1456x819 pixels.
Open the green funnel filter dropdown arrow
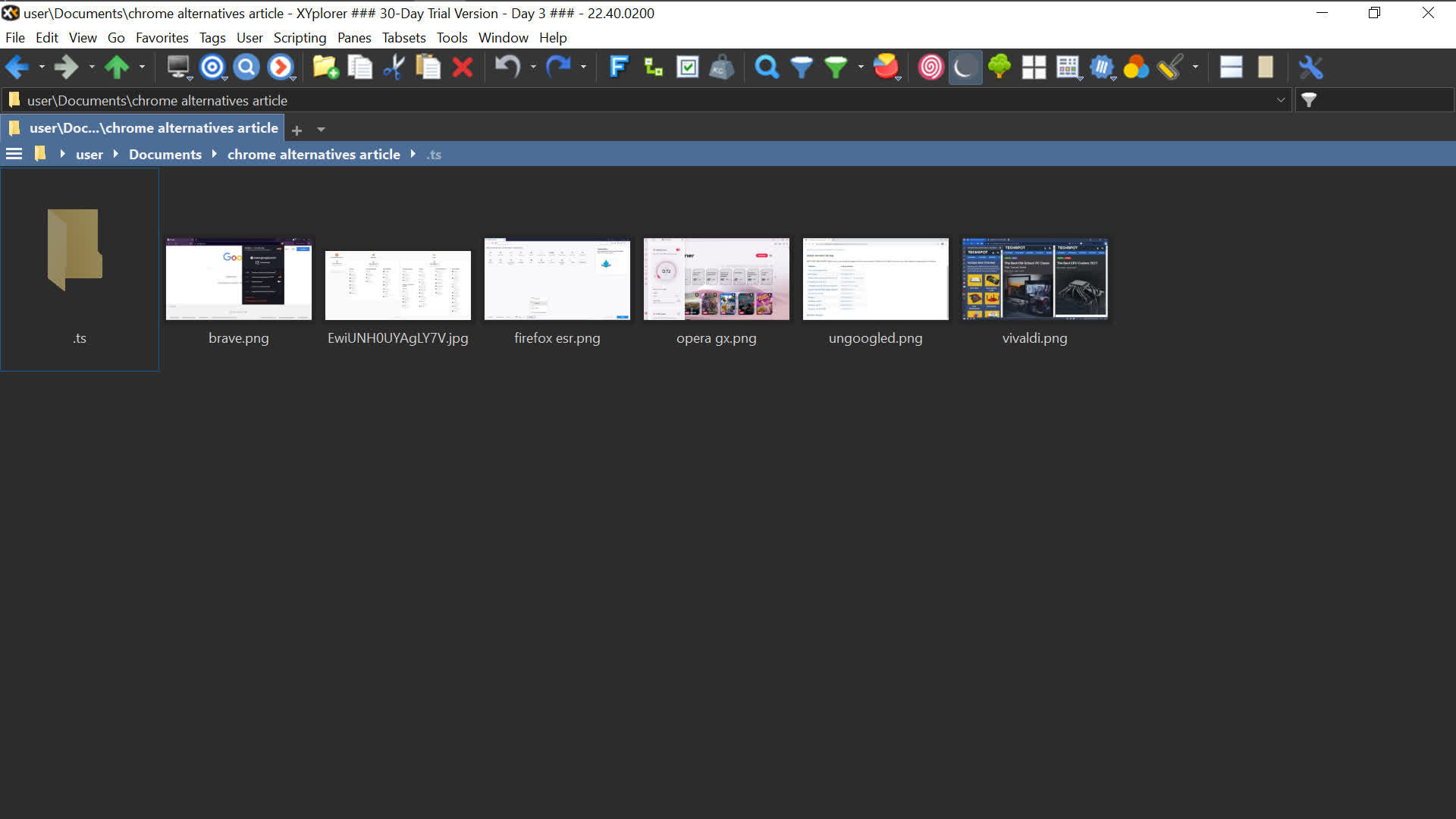tap(861, 67)
